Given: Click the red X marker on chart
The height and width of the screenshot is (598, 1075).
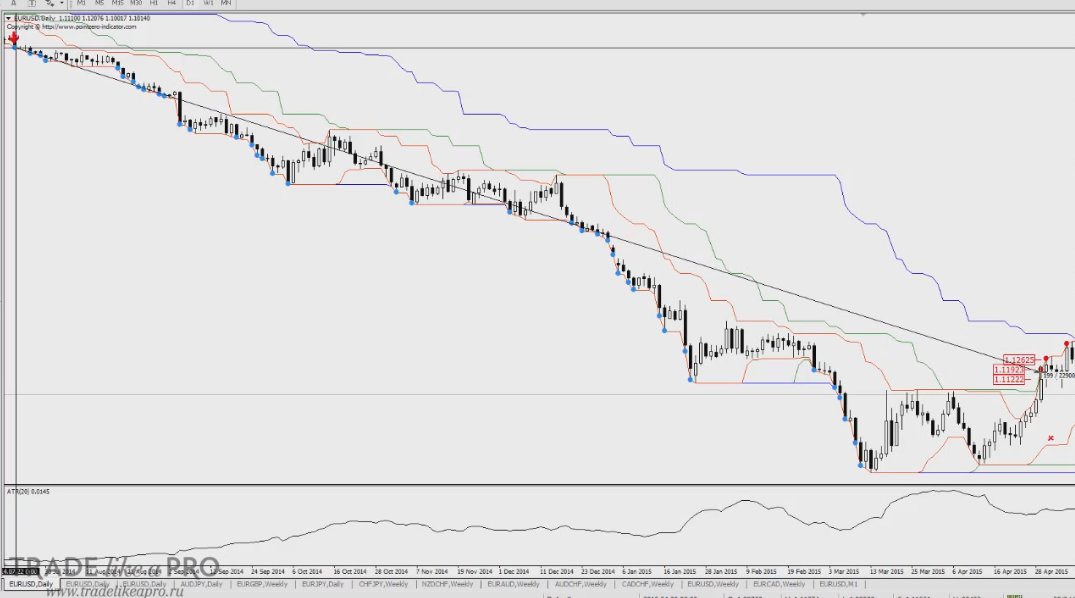Looking at the screenshot, I should pos(1051,438).
